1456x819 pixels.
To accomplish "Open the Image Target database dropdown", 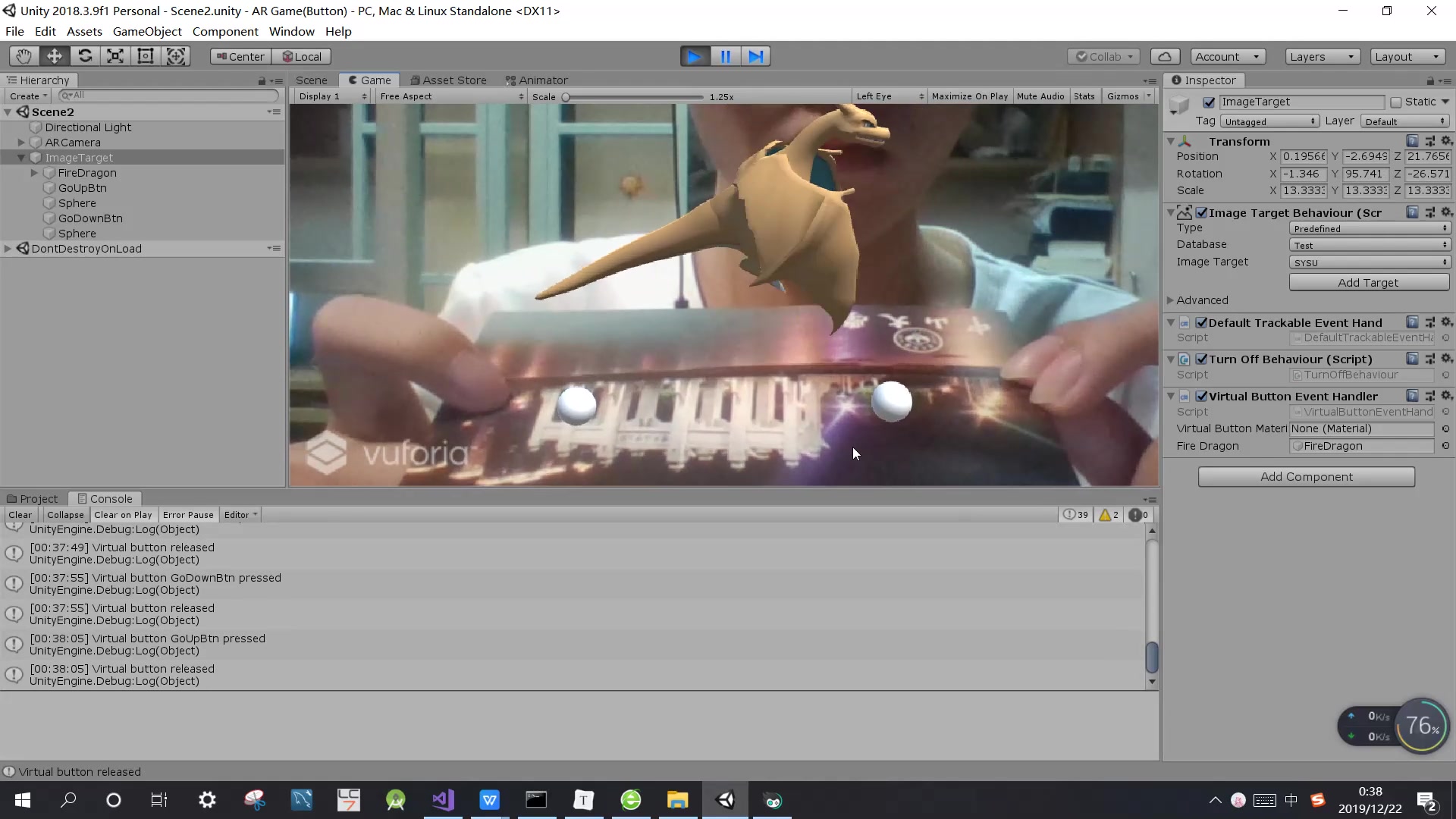I will [x=1369, y=244].
